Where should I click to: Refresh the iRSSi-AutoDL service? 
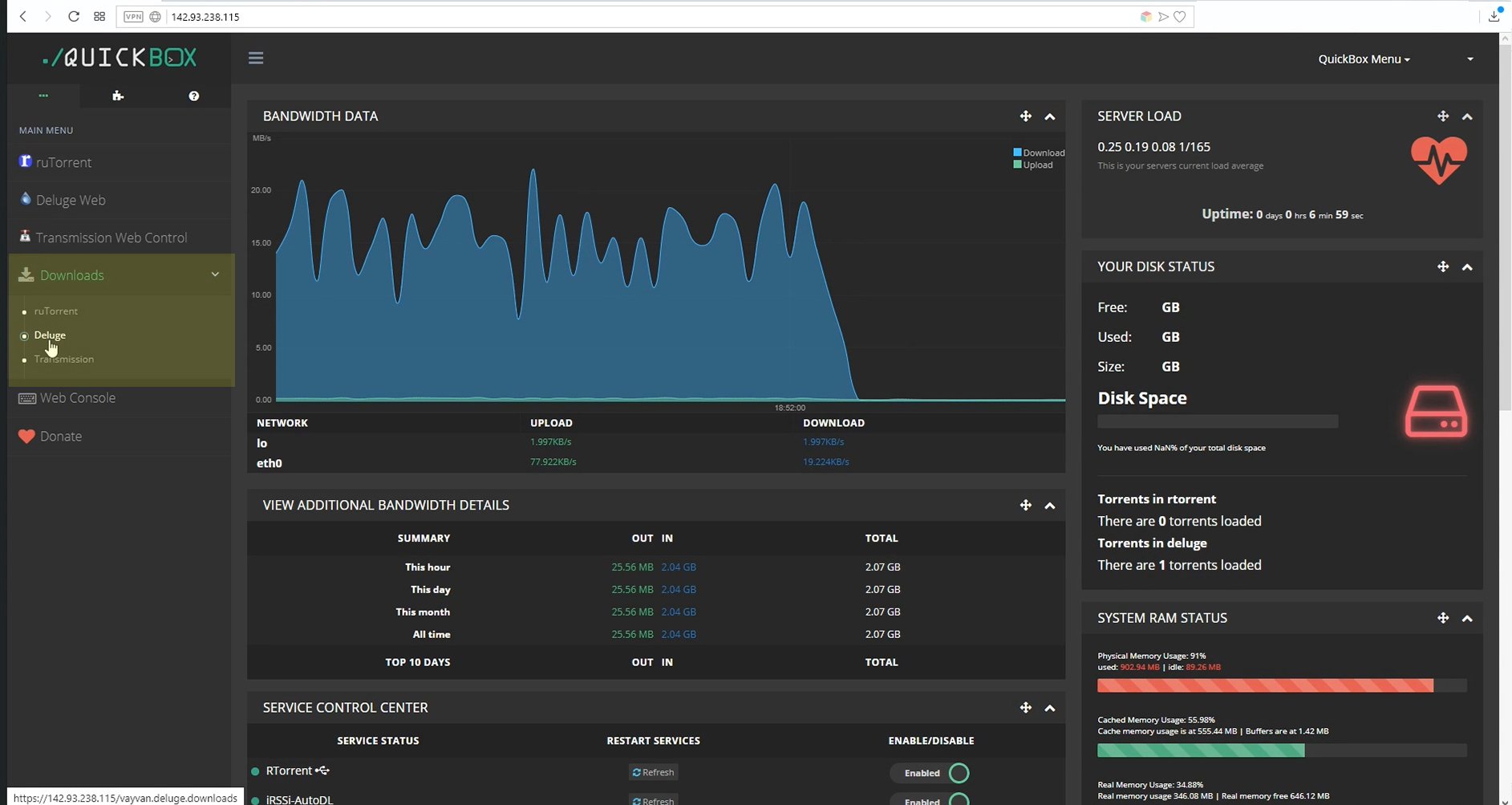pyautogui.click(x=654, y=799)
